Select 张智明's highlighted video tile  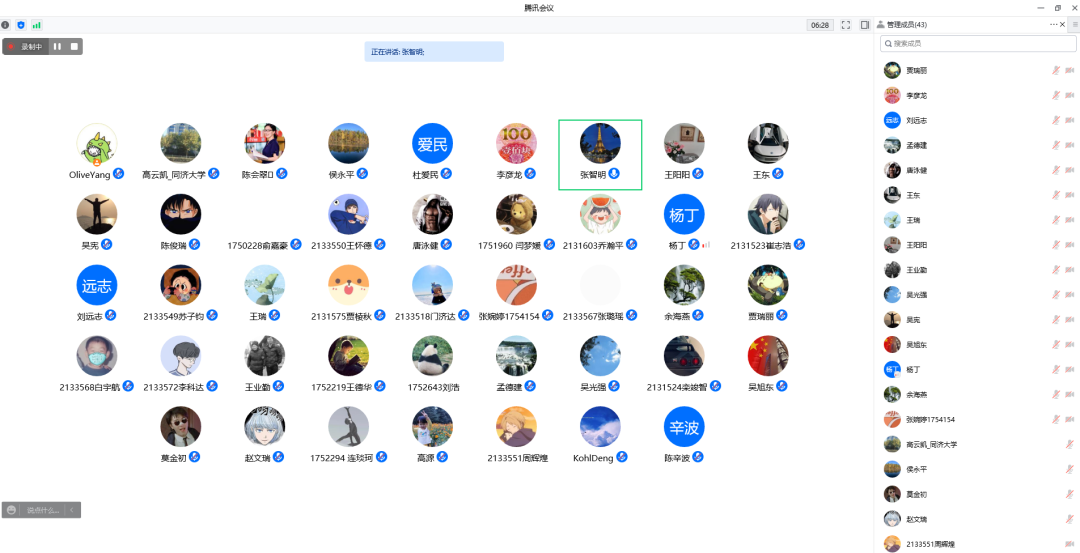point(600,154)
